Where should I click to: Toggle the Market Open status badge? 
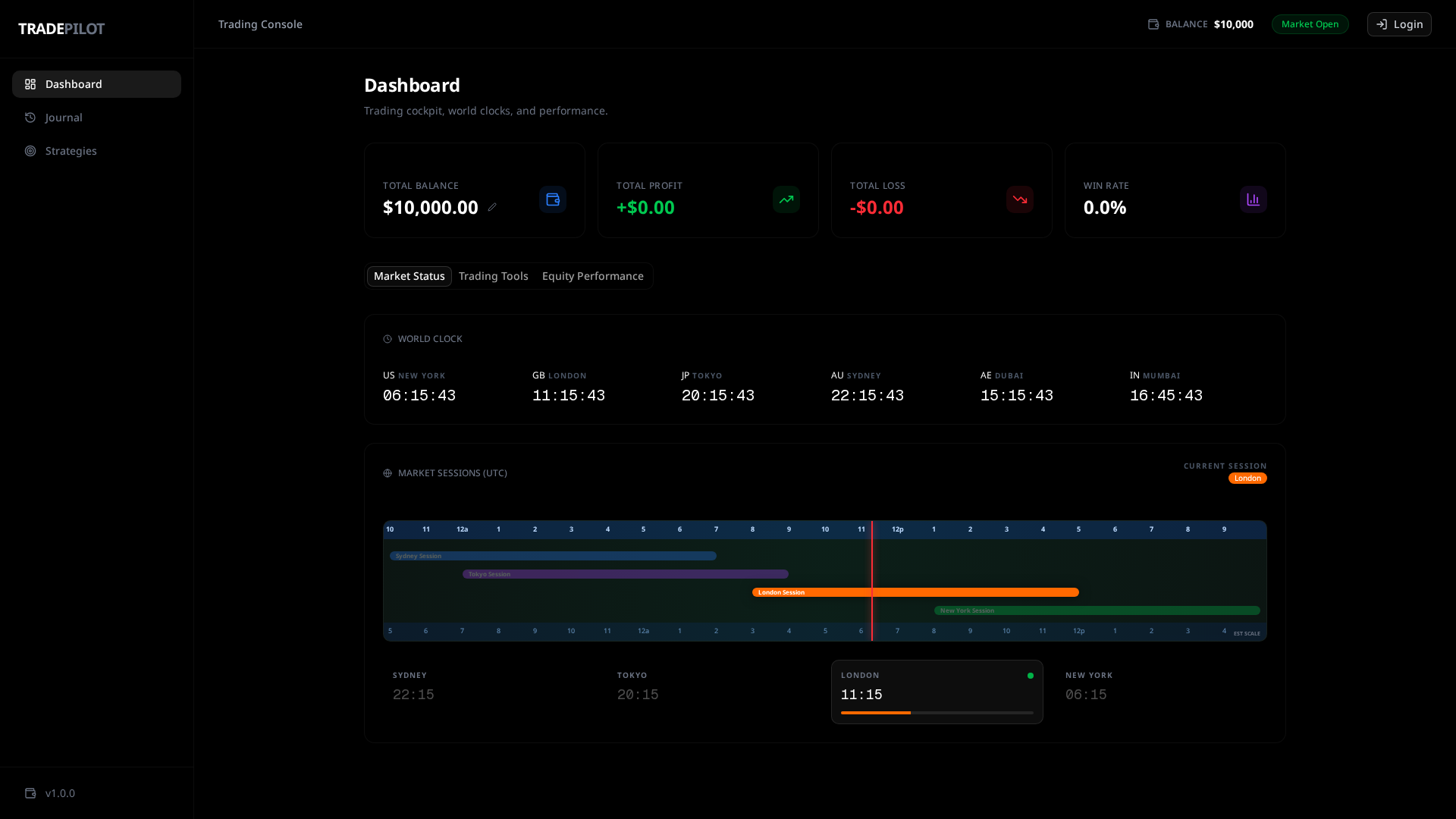[1310, 24]
